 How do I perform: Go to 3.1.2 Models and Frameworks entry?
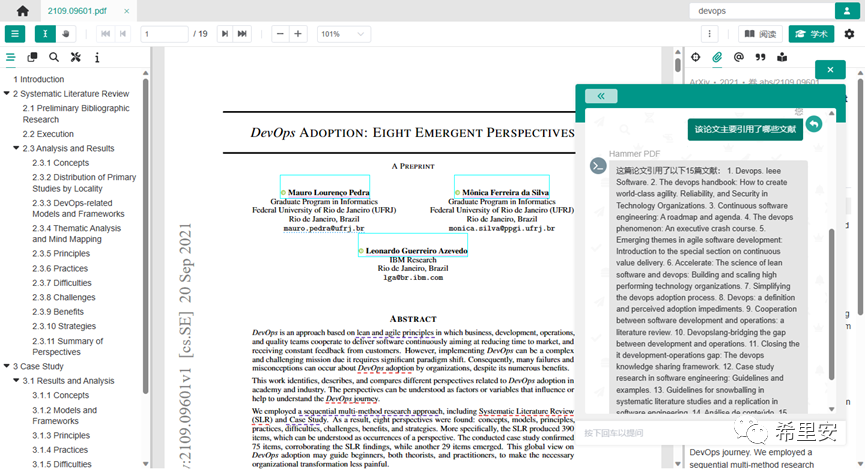65,415
